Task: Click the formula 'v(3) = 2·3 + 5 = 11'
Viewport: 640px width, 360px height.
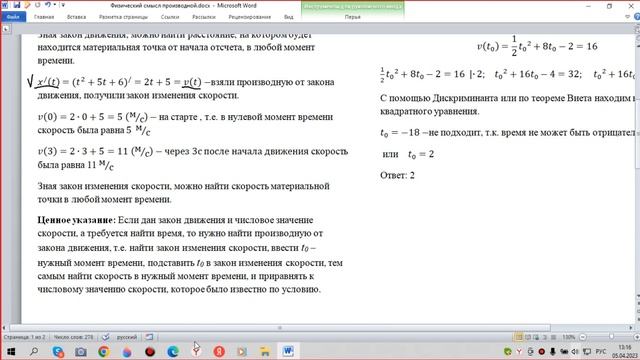Action: (x=83, y=151)
